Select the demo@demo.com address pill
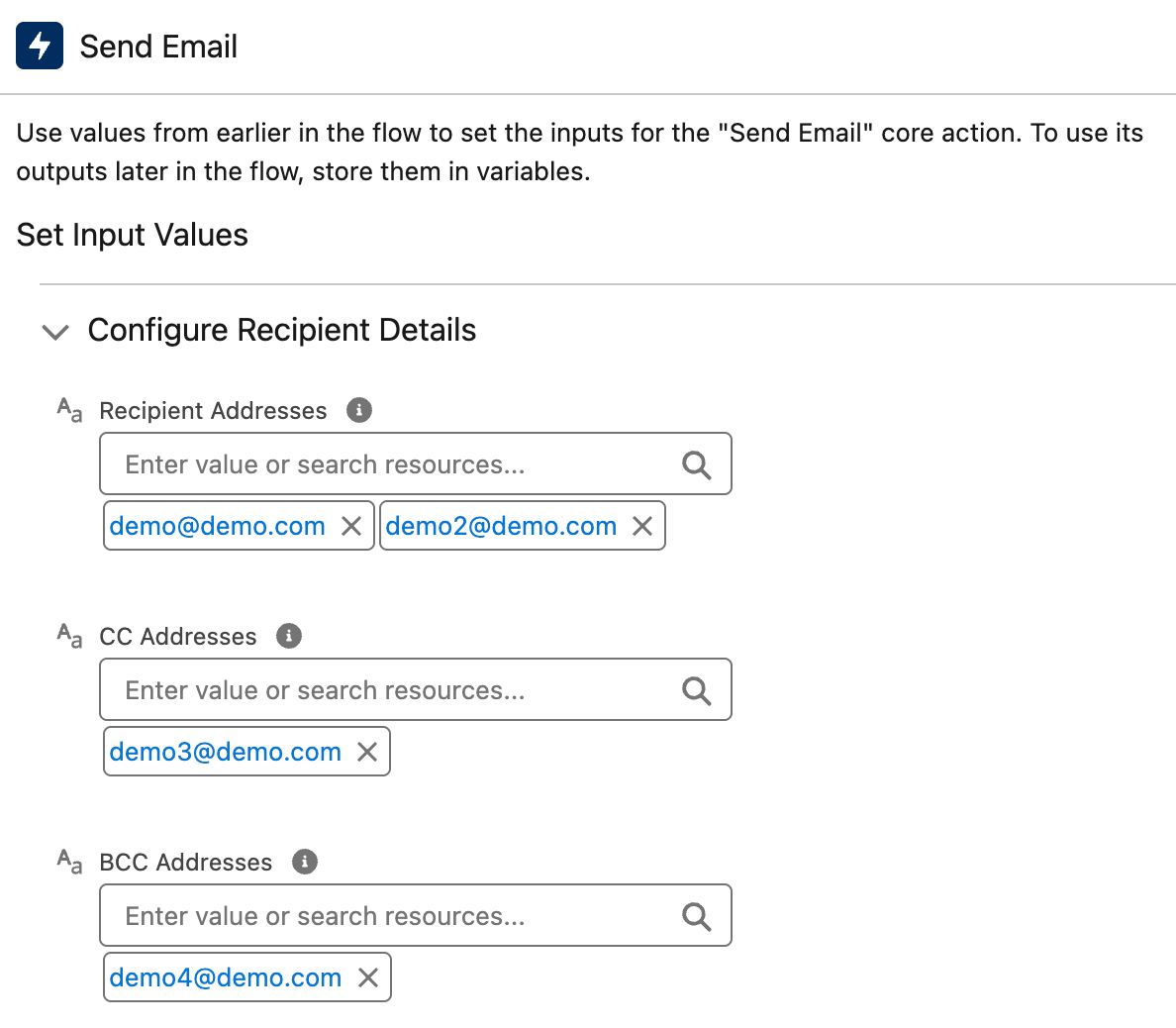The width and height of the screenshot is (1176, 1028). pos(218,526)
